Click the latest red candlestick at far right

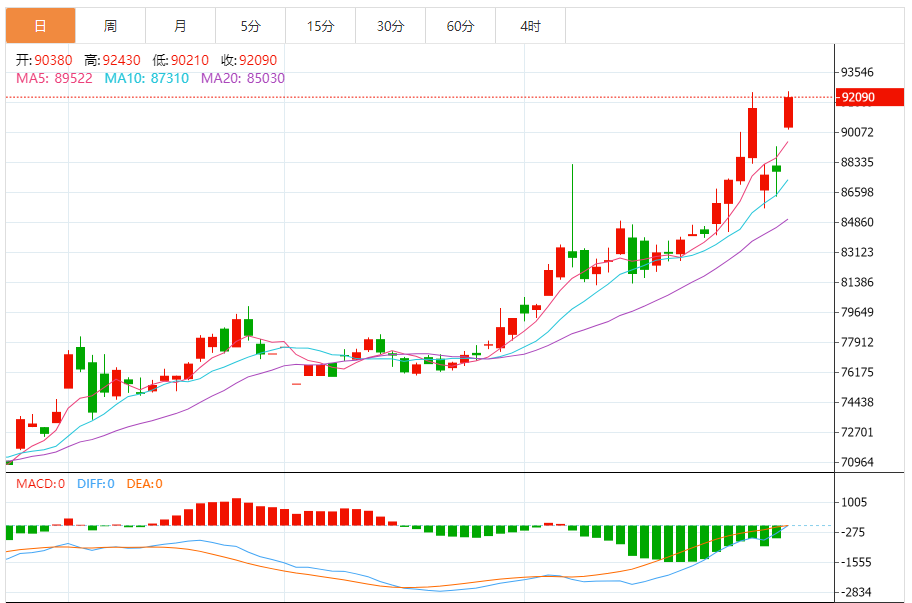click(788, 112)
